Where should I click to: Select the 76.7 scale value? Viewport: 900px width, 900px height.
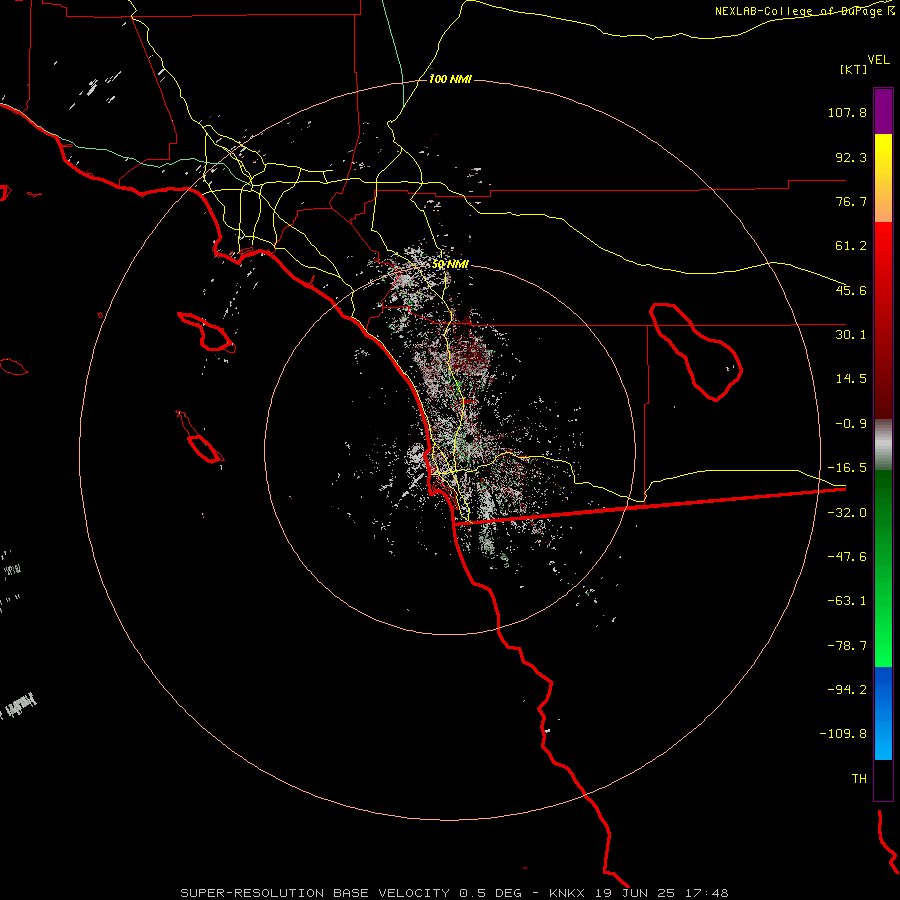(851, 201)
